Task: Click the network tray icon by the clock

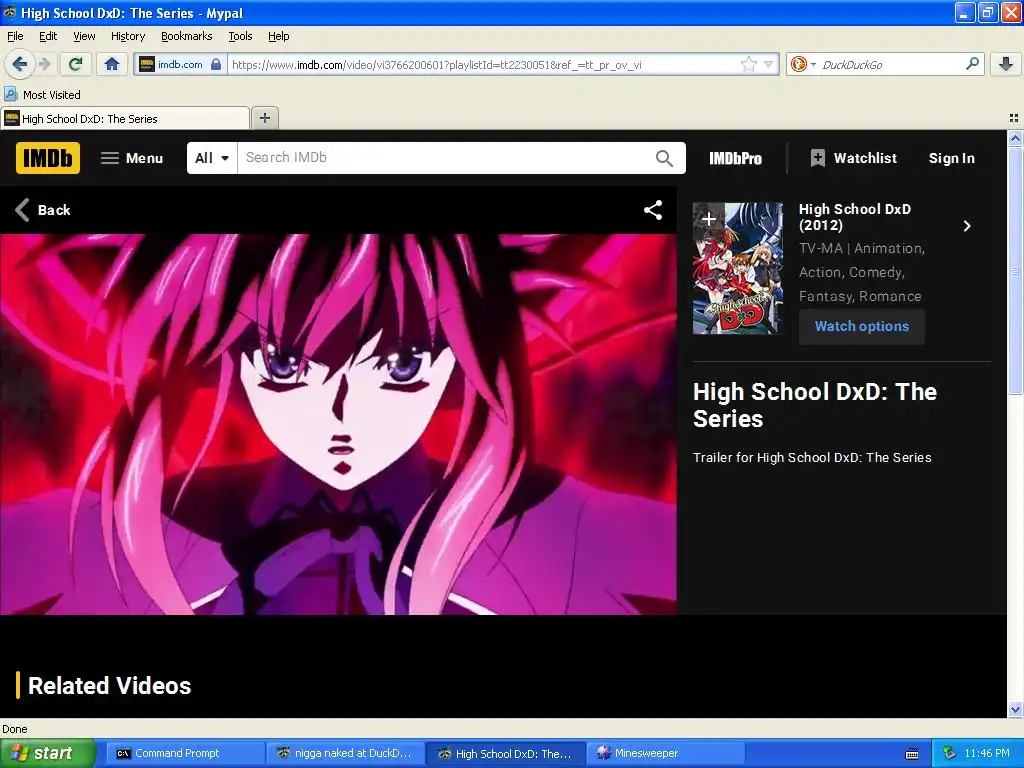Action: [950, 753]
